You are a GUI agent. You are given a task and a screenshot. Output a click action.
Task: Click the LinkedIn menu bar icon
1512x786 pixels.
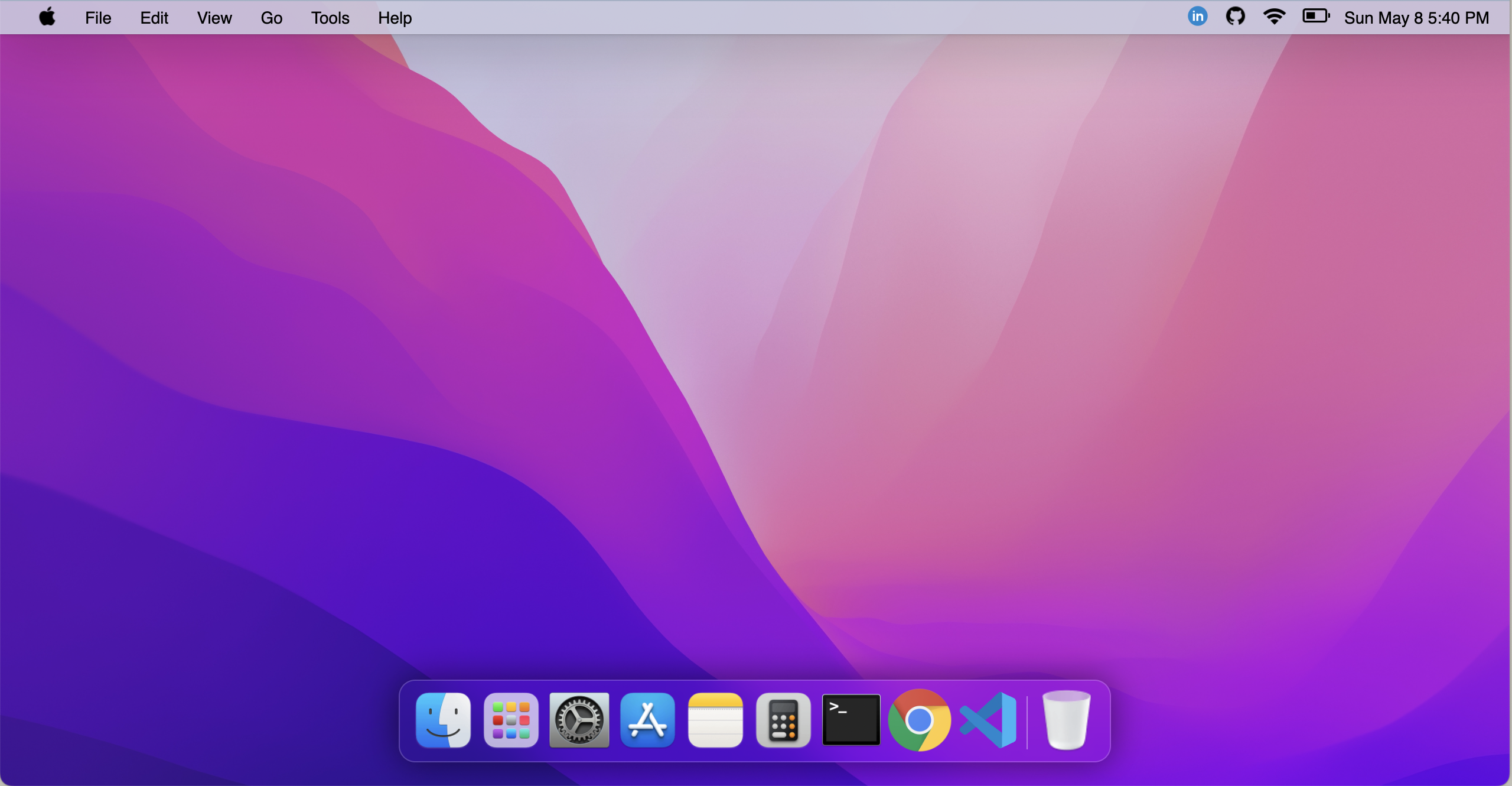click(x=1197, y=17)
